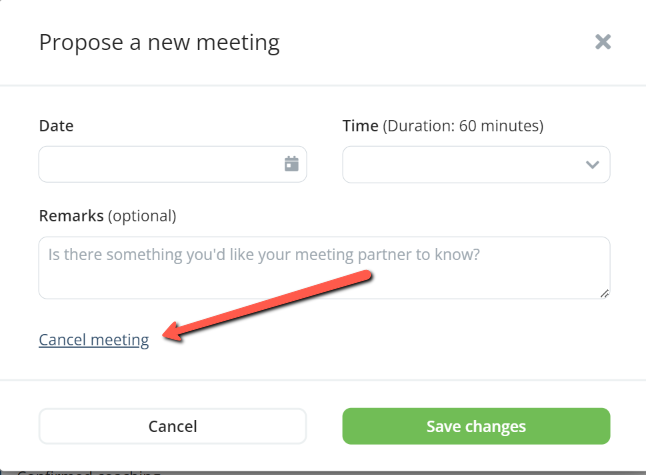Focus the empty Date input field

coord(173,164)
